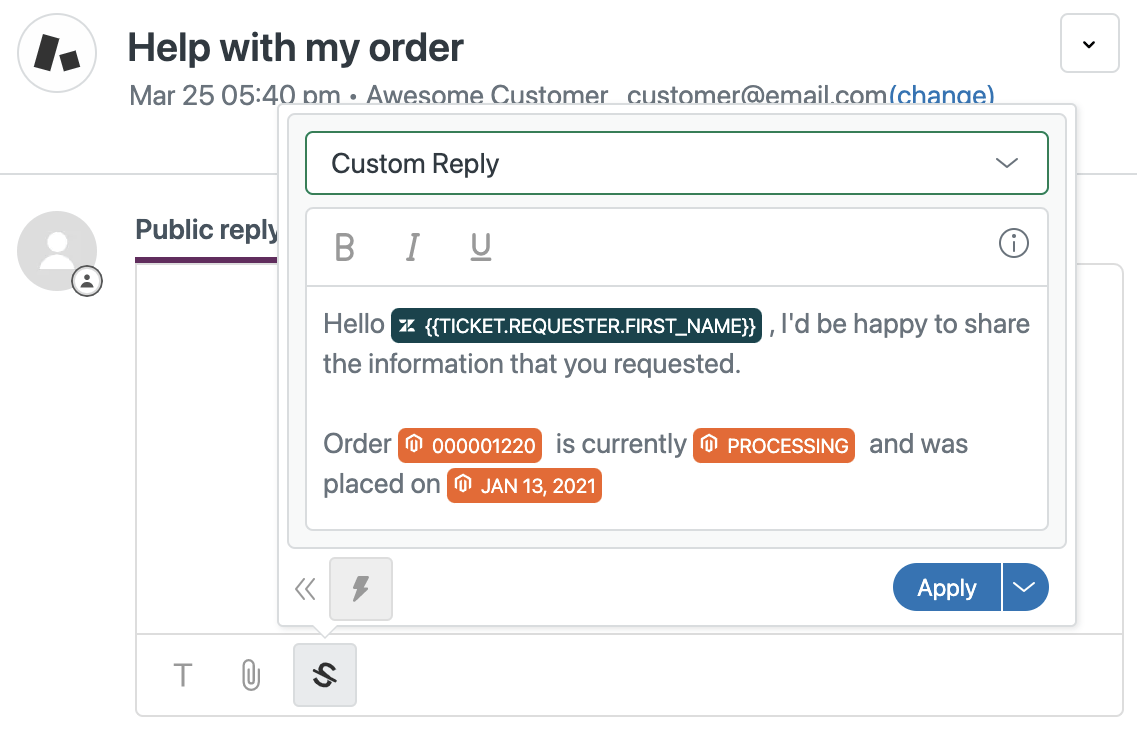The height and width of the screenshot is (730, 1137).
Task: Click the T text formatting icon
Action: (182, 675)
